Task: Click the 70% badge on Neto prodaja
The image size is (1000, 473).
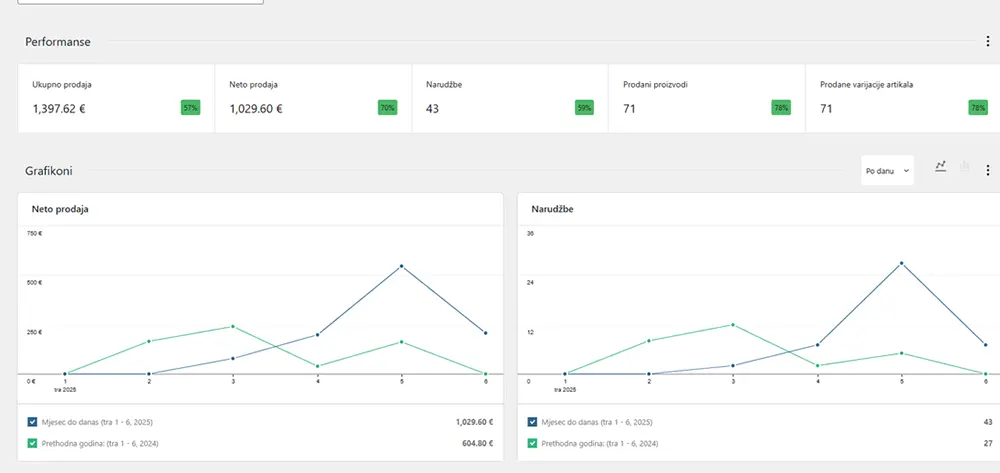Action: click(387, 108)
